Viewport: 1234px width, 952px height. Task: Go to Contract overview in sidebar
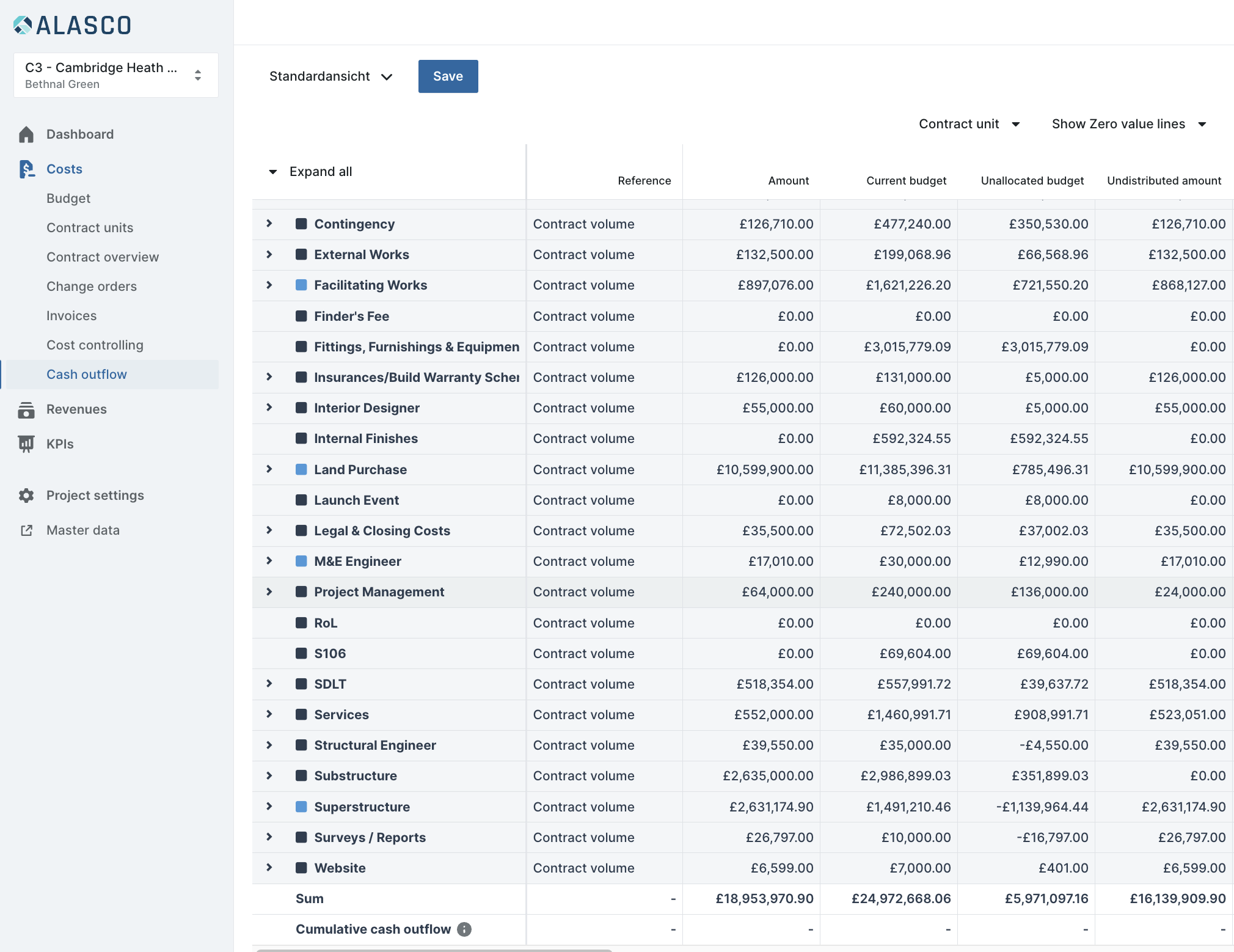tap(103, 257)
